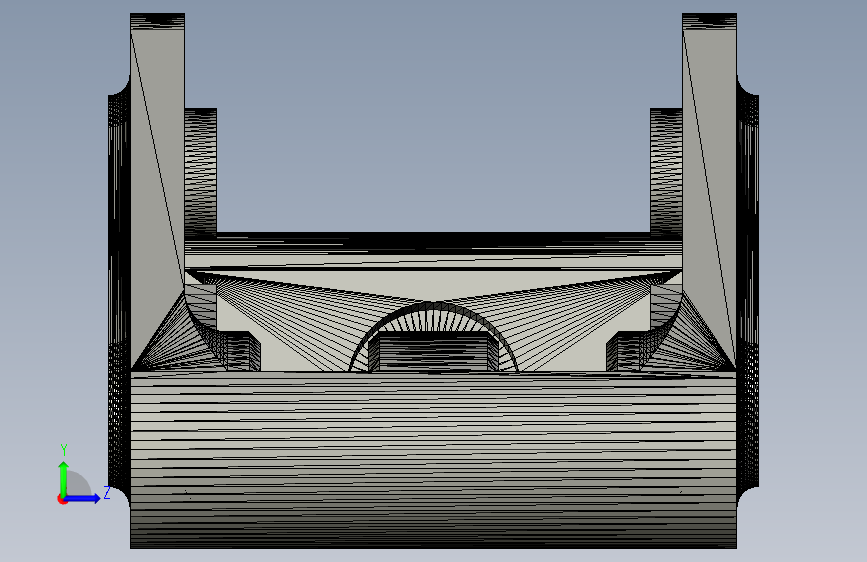Click the 'Y' letter label above the triad

click(64, 450)
